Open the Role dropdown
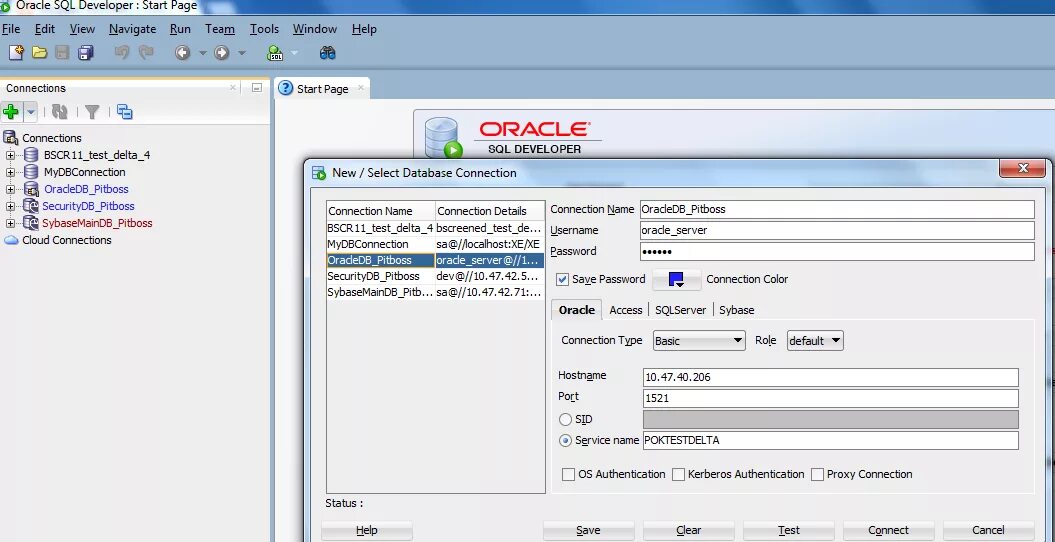 (x=815, y=340)
